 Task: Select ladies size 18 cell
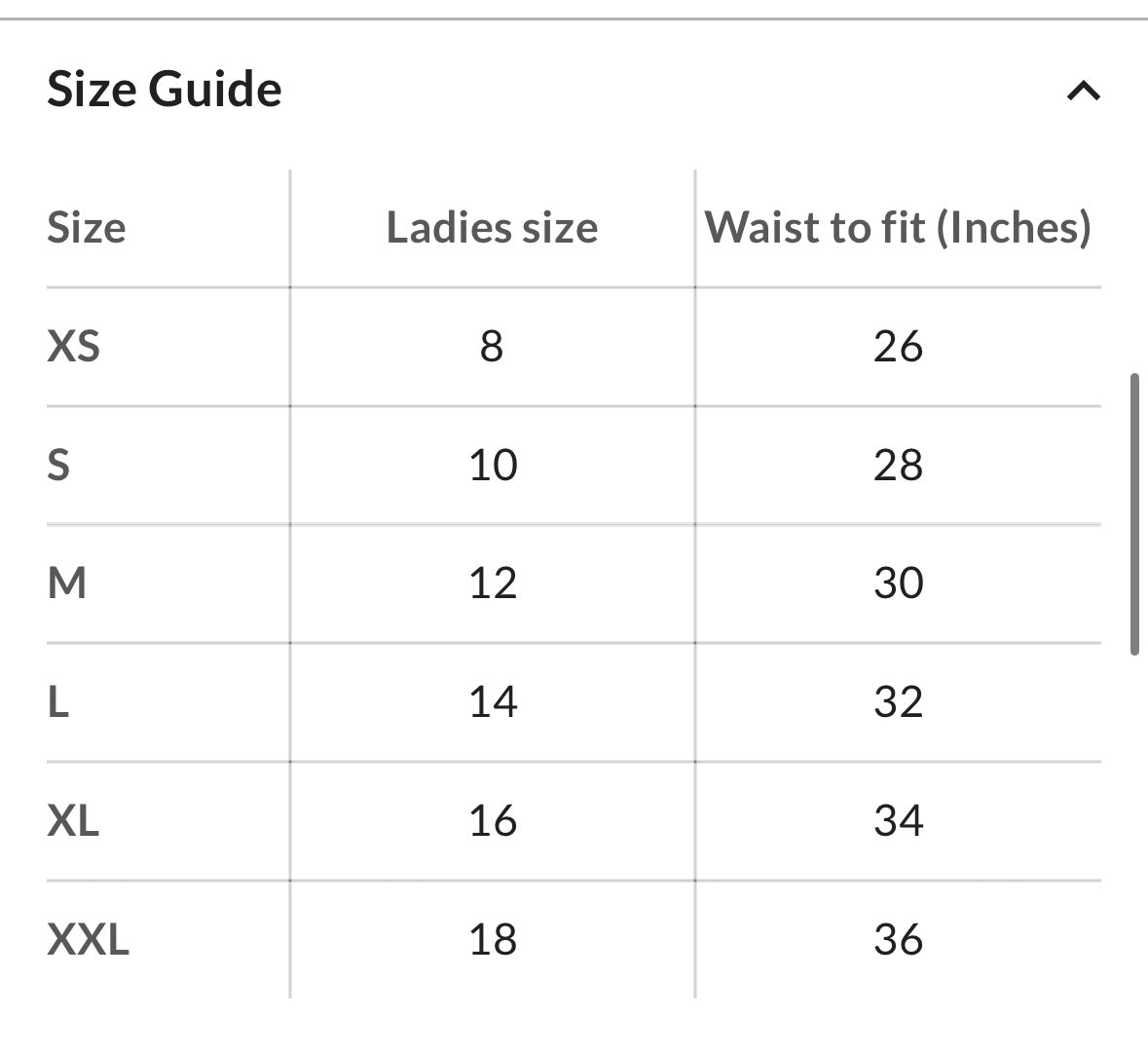494,939
